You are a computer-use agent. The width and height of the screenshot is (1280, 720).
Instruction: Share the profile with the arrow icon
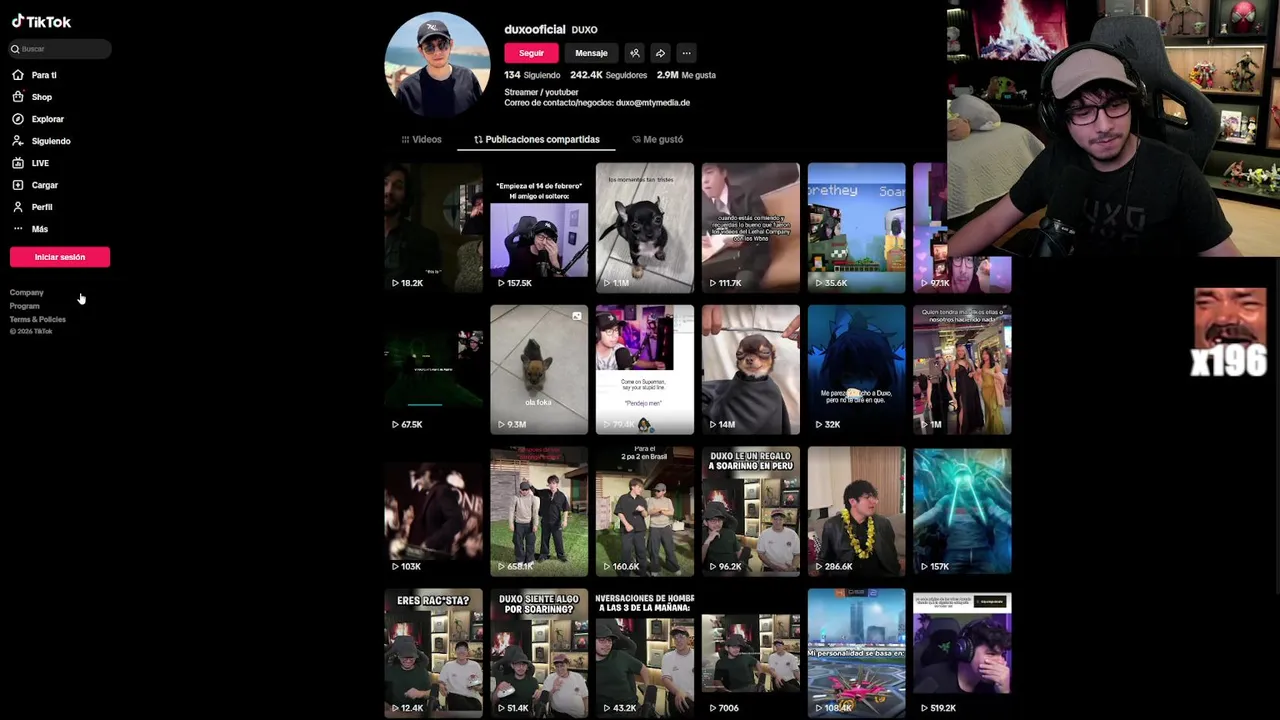660,53
